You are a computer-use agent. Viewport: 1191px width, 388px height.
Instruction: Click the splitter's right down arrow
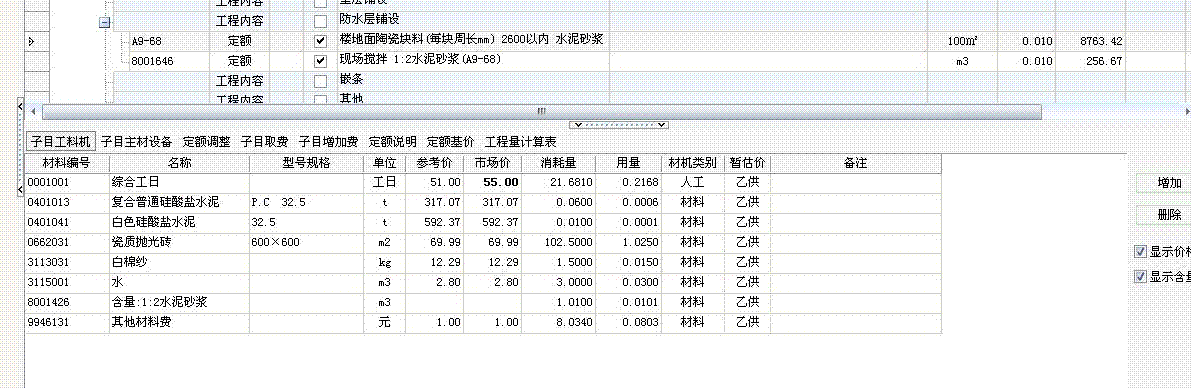[x=662, y=125]
